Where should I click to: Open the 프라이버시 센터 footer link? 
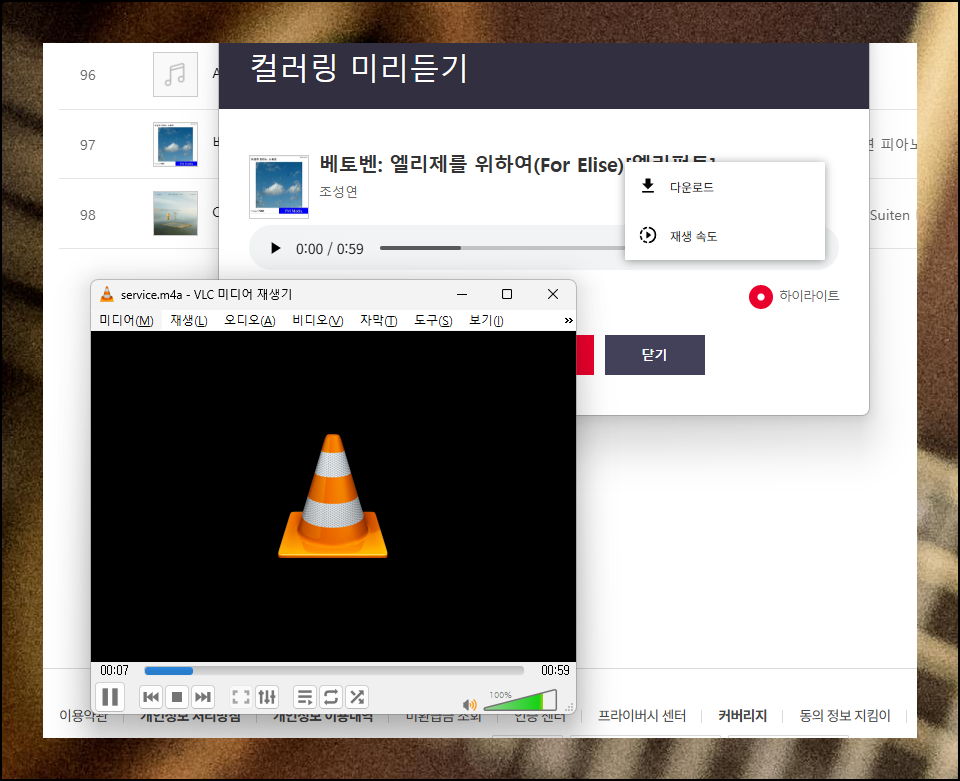[642, 716]
